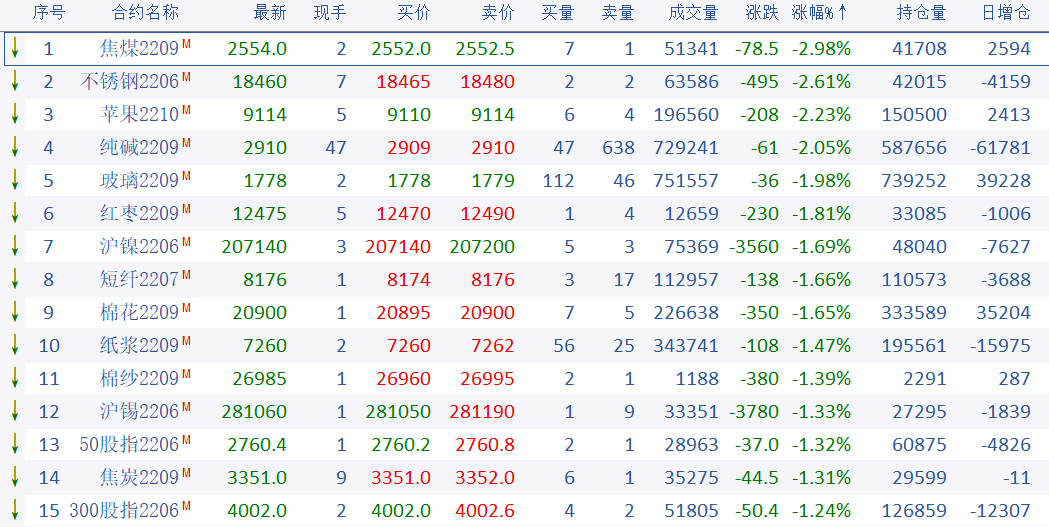The height and width of the screenshot is (527, 1049).
Task: Click the M marker next to 不锈钢2206
Action: 186,78
